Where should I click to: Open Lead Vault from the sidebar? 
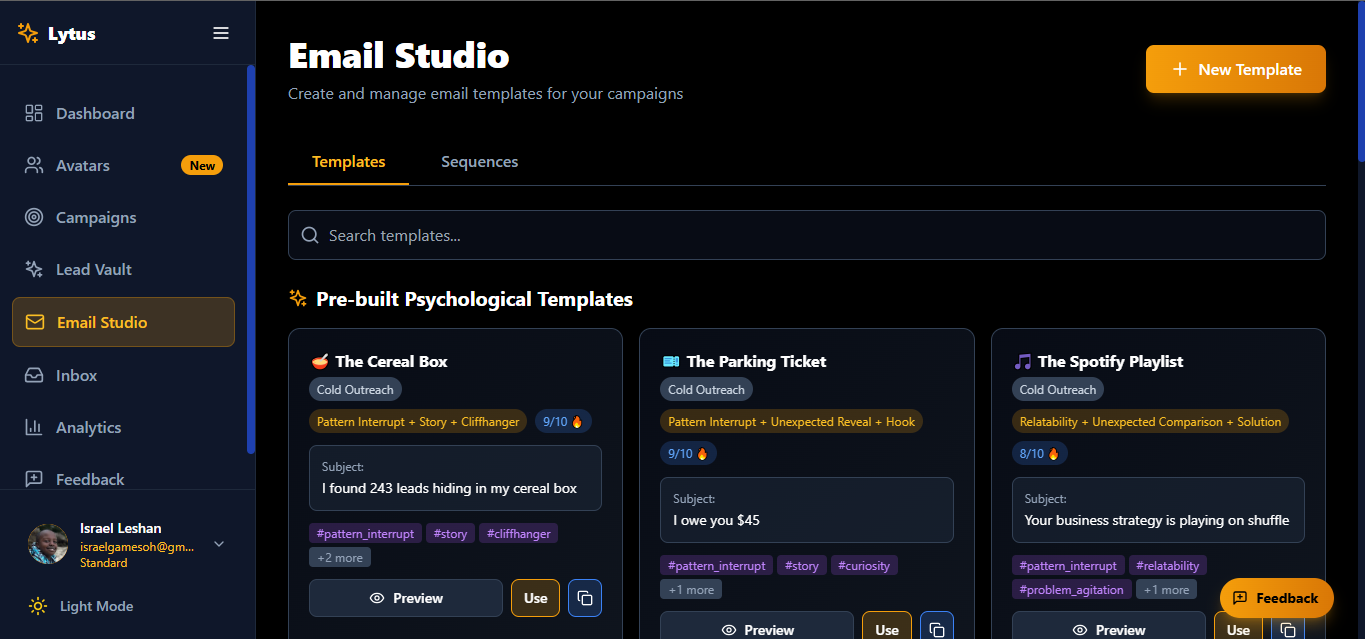coord(93,269)
